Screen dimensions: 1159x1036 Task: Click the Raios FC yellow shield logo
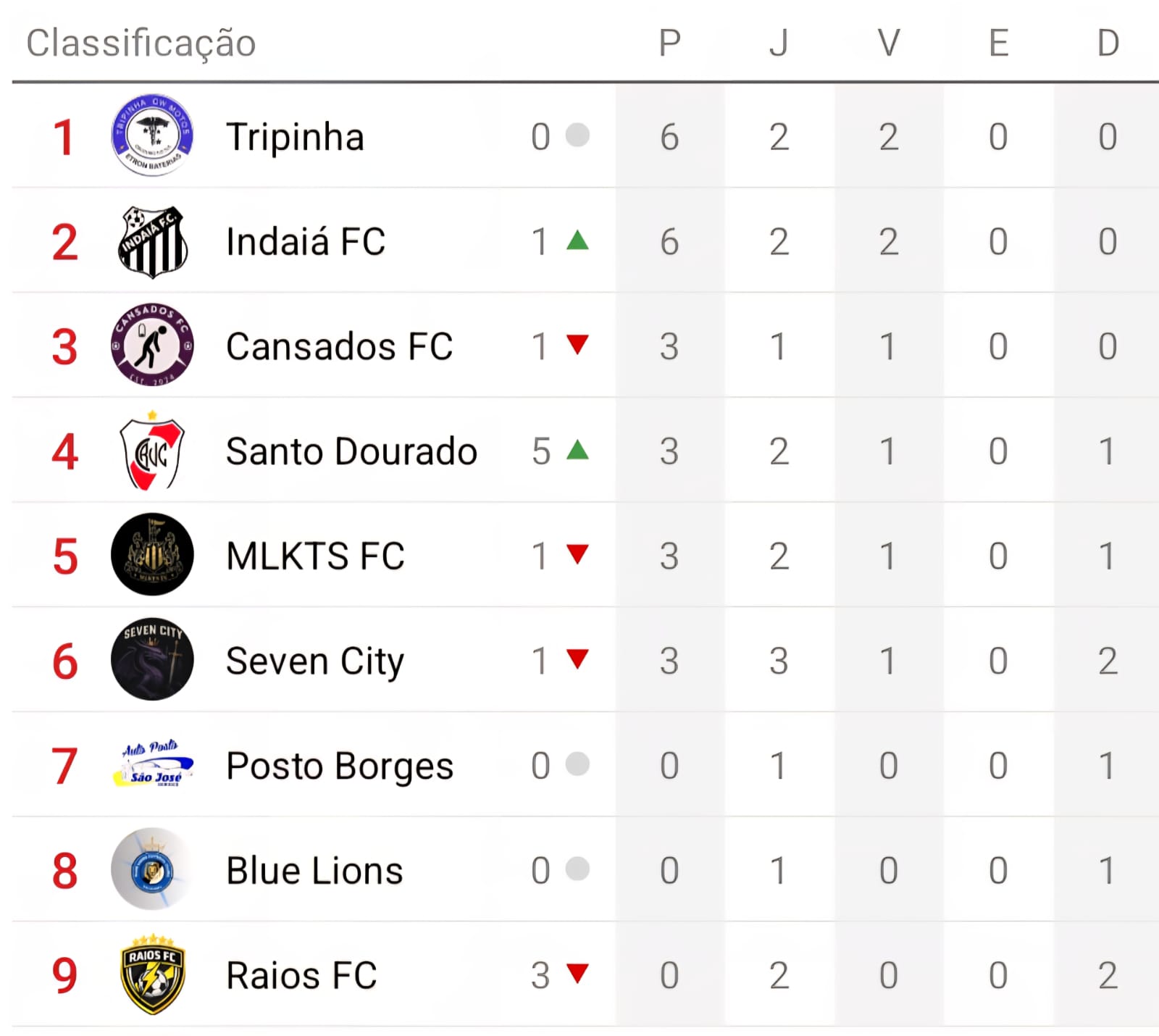click(152, 974)
